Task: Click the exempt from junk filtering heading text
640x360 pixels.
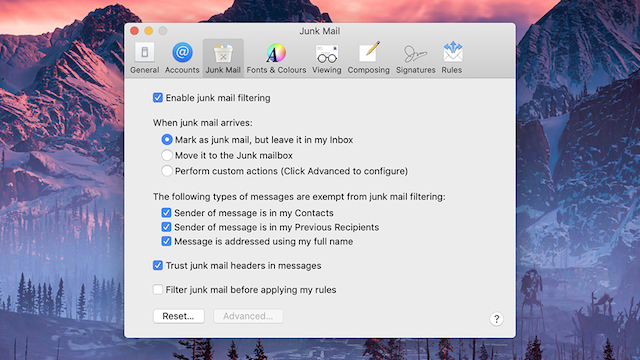Action: pos(299,197)
